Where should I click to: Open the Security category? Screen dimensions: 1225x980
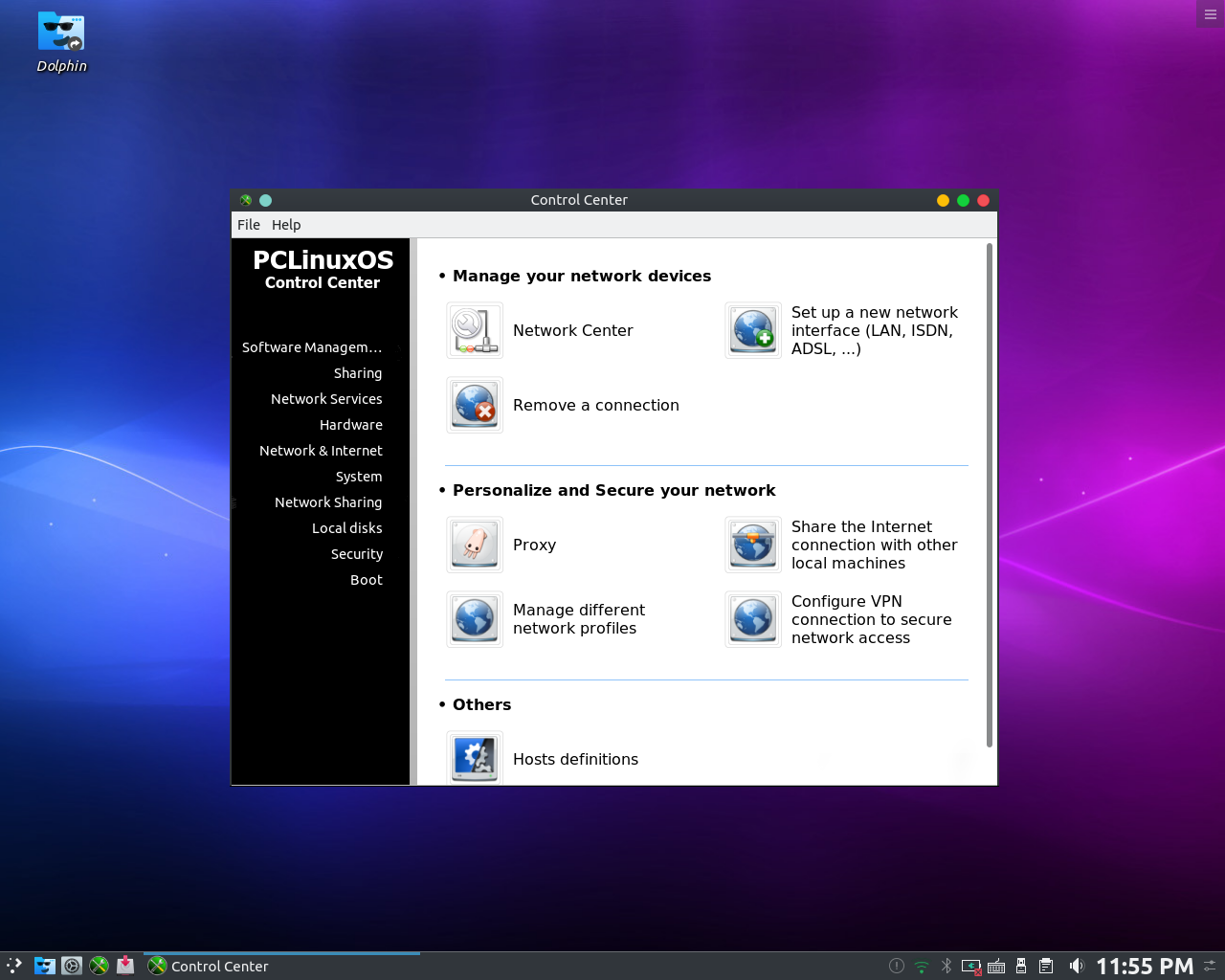click(357, 554)
